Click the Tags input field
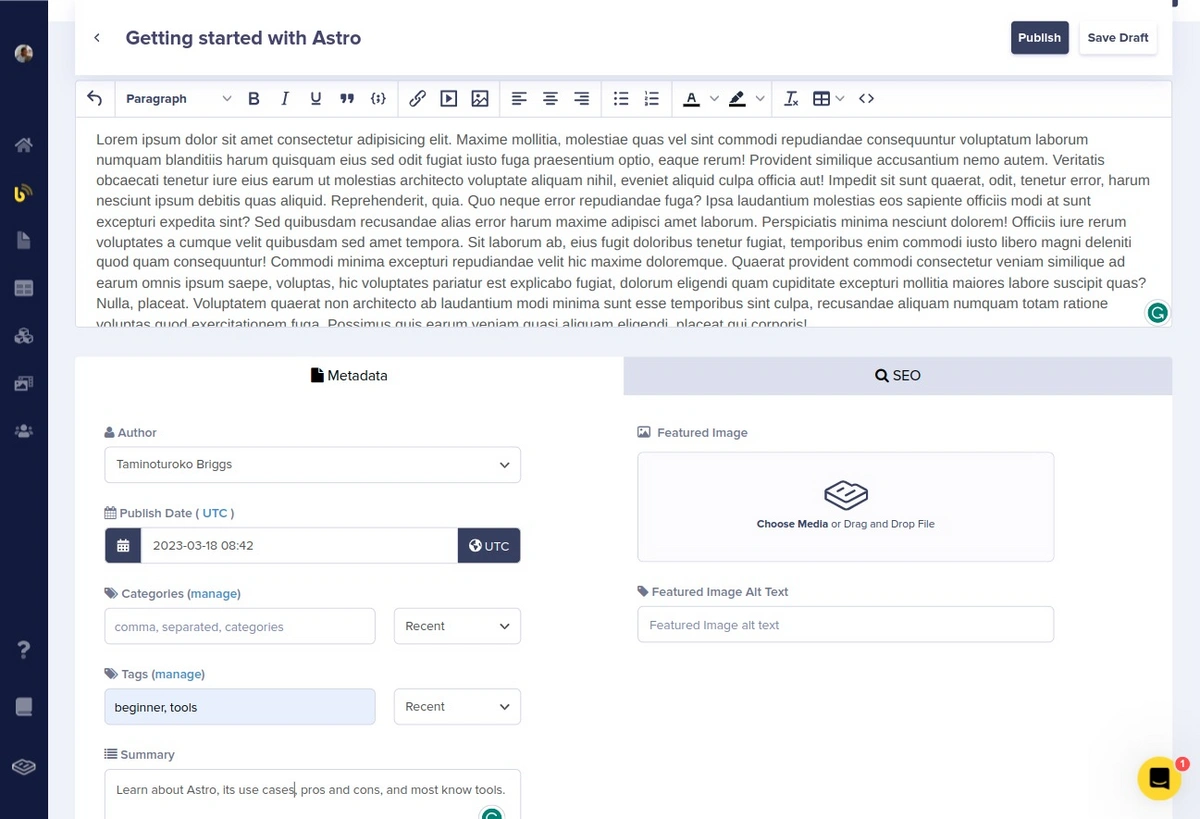 (x=240, y=707)
